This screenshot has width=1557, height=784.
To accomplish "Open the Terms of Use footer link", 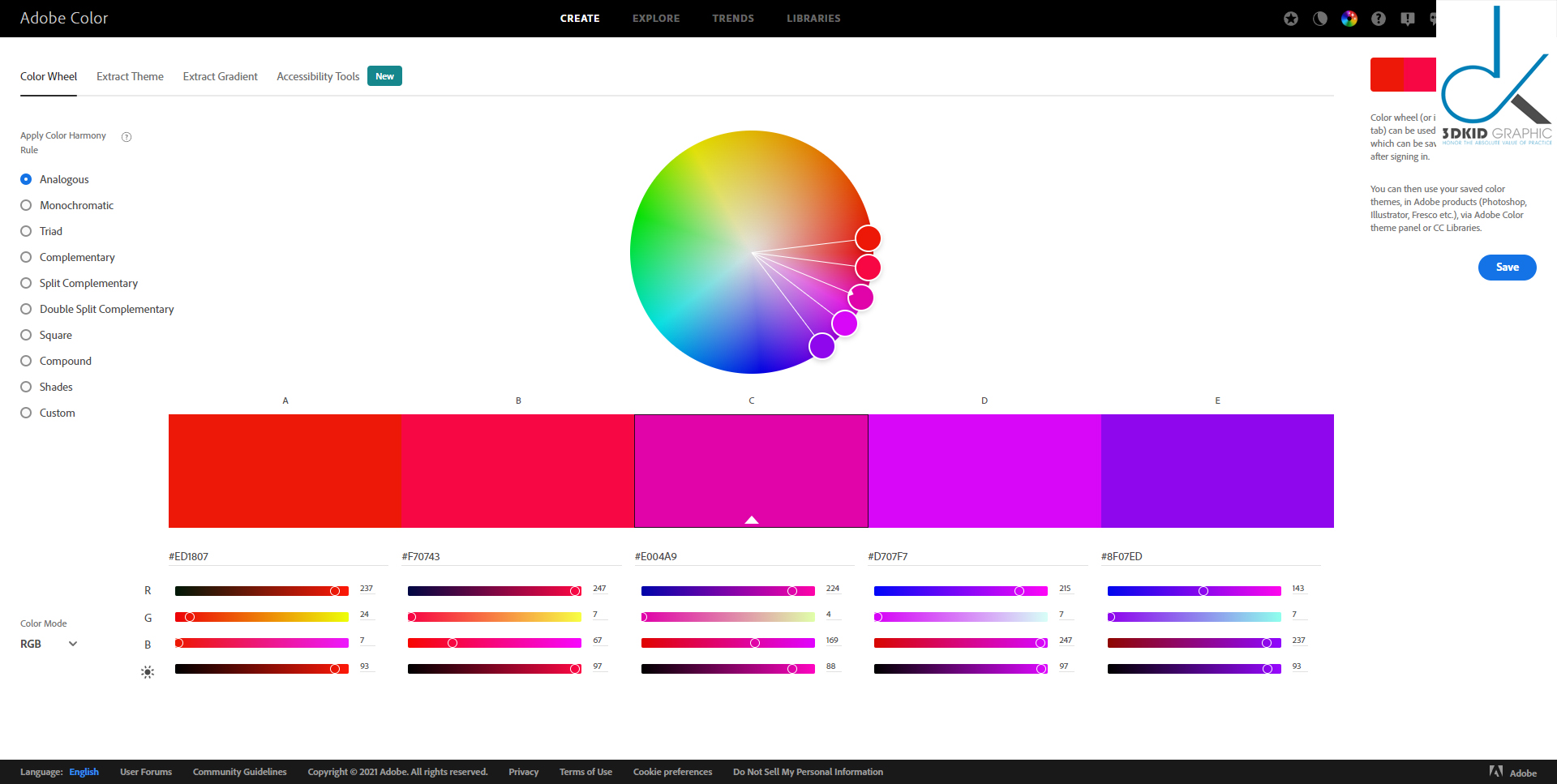I will (x=585, y=772).
